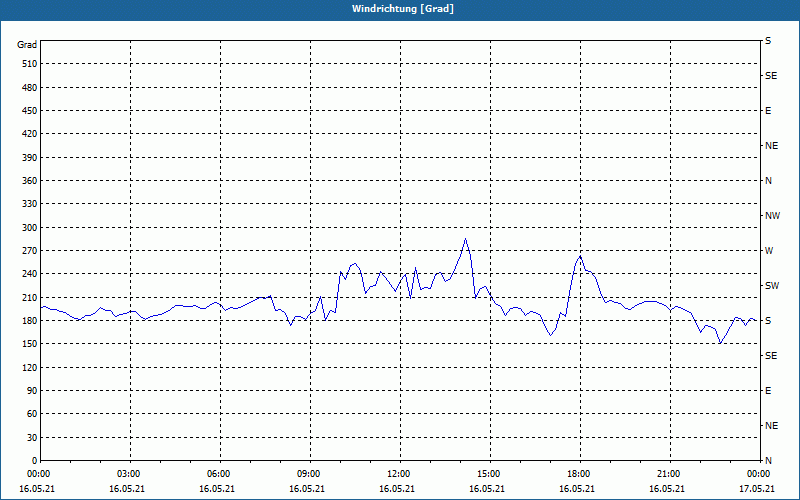Select the 420 y-axis value
This screenshot has width=800, height=500.
[30, 134]
